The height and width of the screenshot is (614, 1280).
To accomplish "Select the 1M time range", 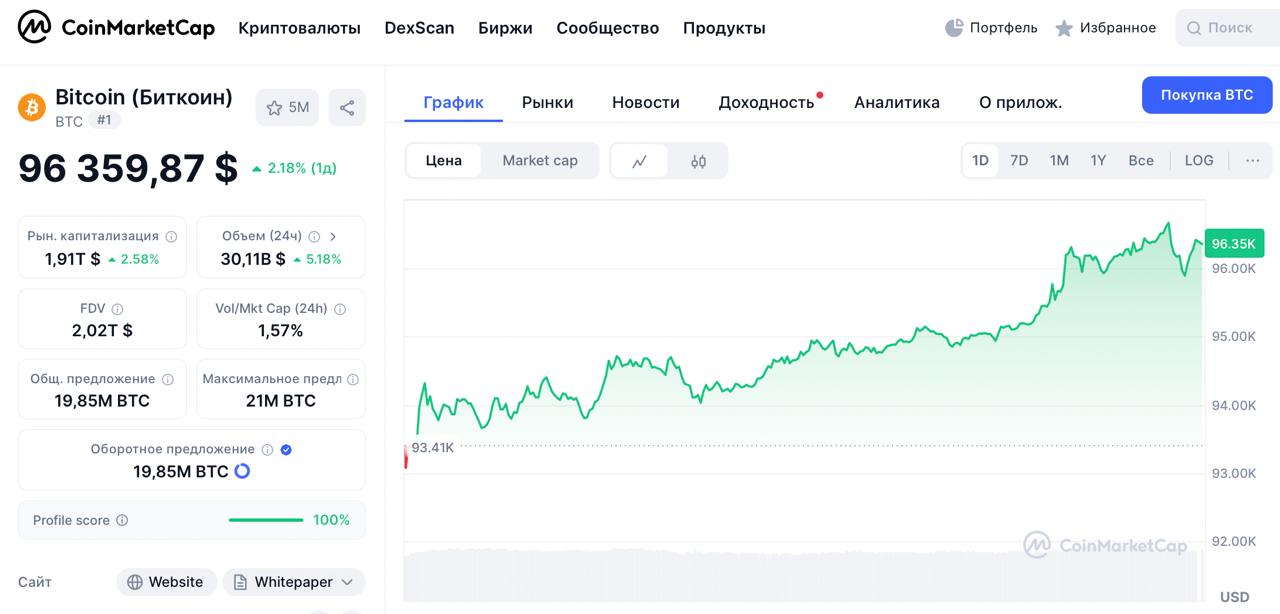I will tap(1059, 160).
